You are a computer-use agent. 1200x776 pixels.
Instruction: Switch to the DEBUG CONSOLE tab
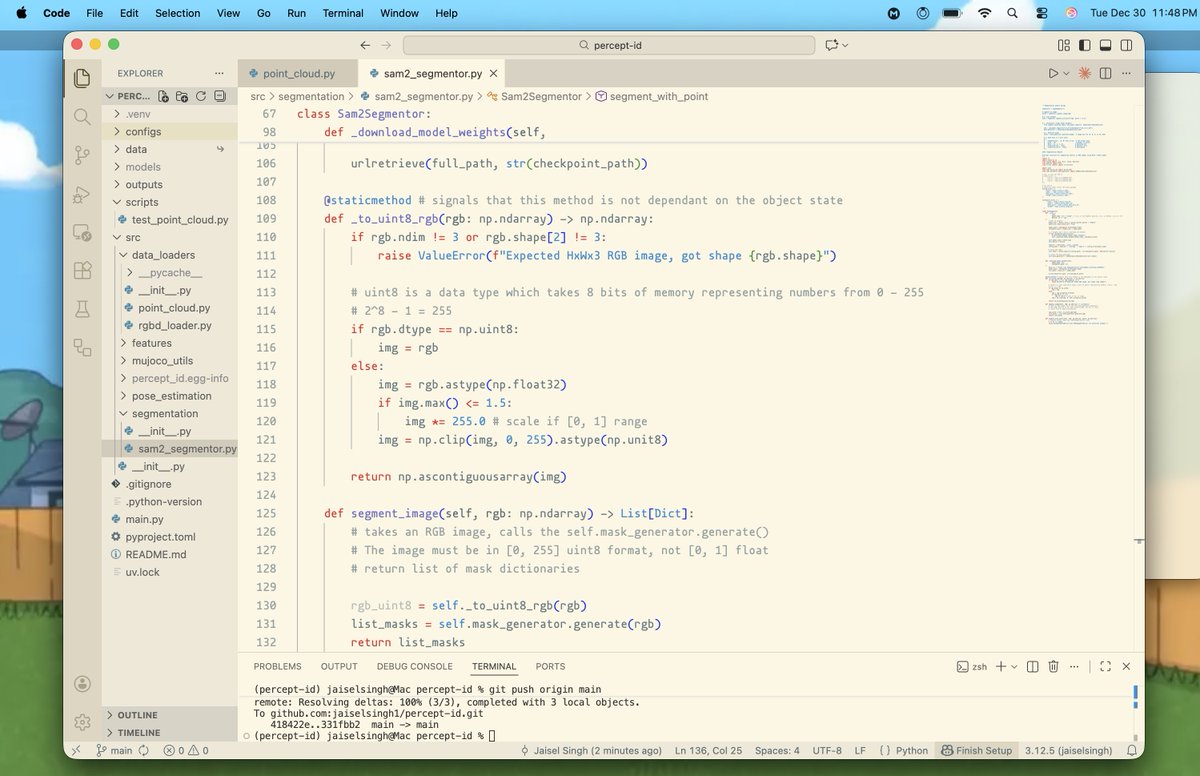point(414,666)
